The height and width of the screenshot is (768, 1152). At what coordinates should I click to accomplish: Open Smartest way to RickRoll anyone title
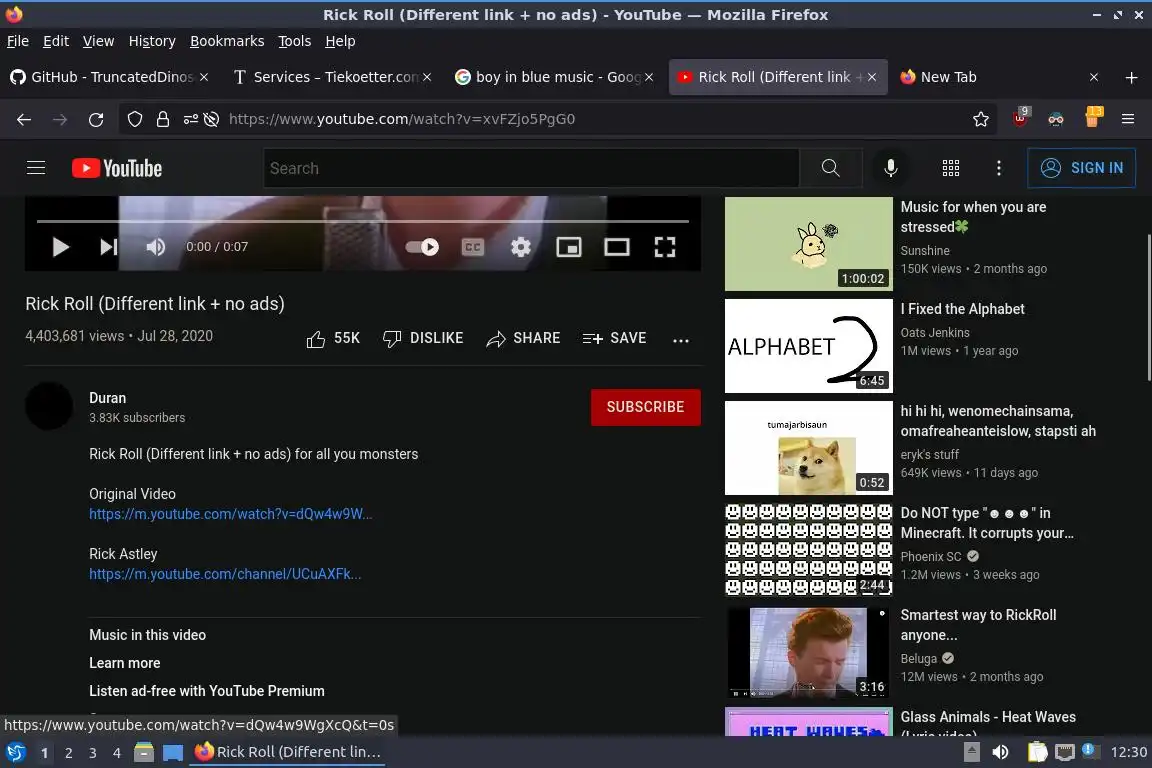click(978, 625)
